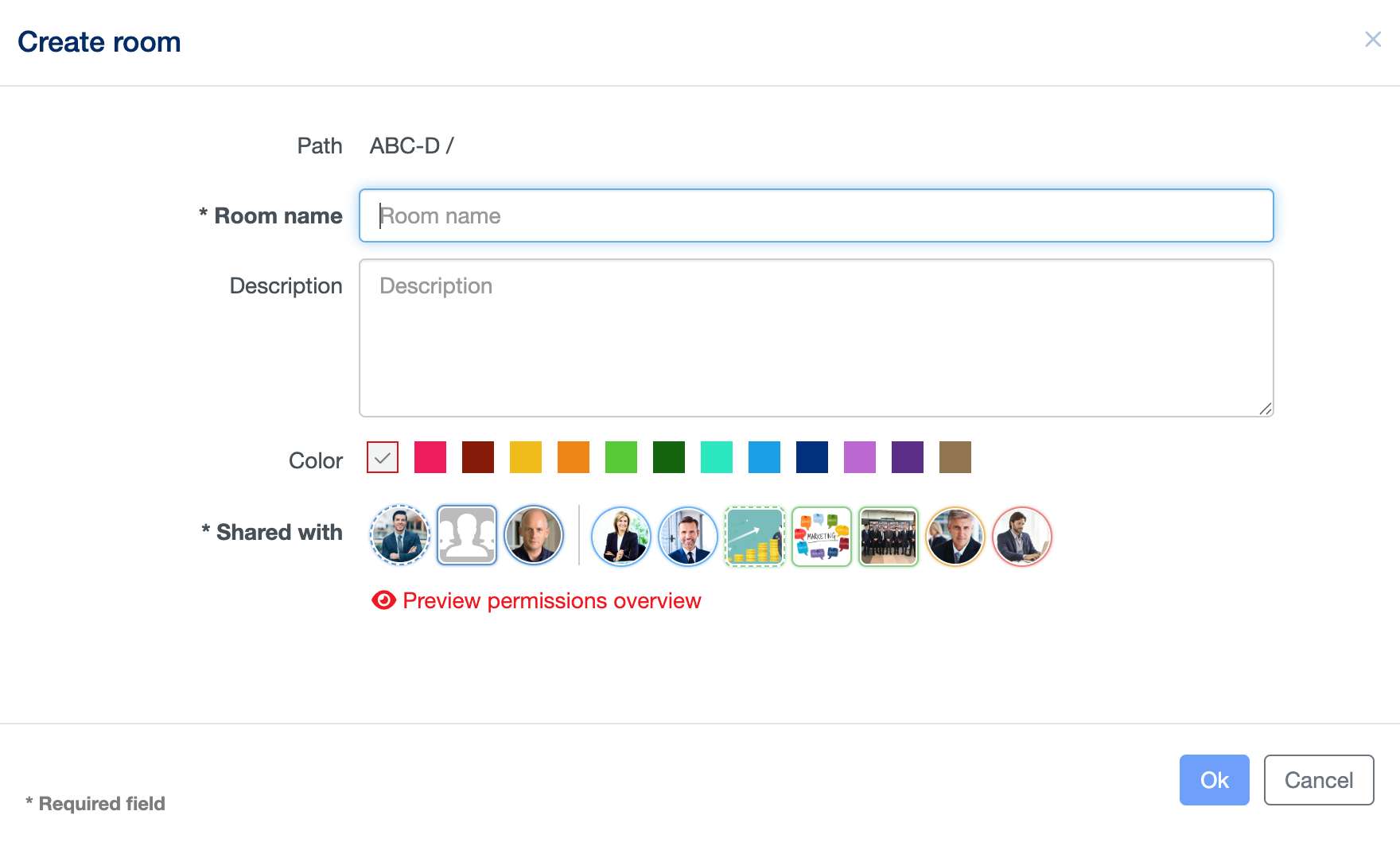Viewport: 1400px width, 846px height.
Task: Select the Marketing speech bubbles group
Action: point(822,536)
